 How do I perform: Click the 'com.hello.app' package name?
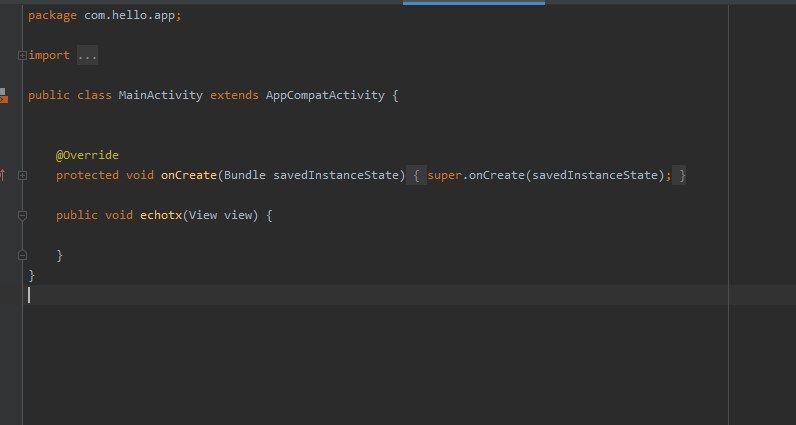coord(129,15)
